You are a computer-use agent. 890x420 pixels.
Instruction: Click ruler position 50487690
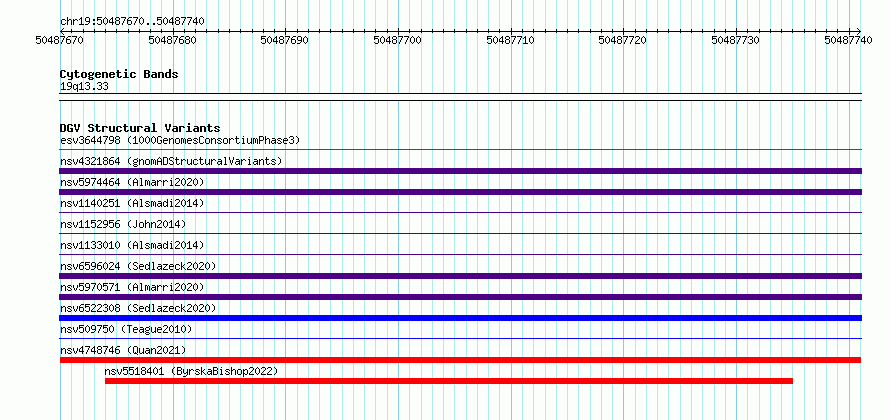coord(285,40)
